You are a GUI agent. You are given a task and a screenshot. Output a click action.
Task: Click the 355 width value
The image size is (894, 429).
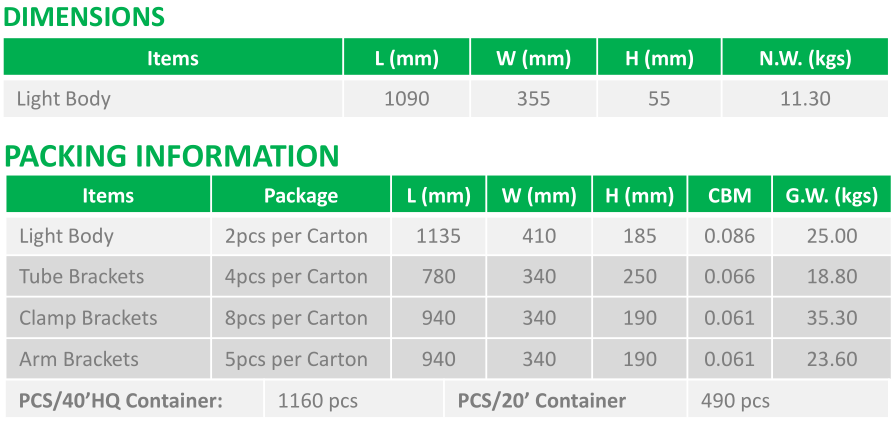point(533,99)
